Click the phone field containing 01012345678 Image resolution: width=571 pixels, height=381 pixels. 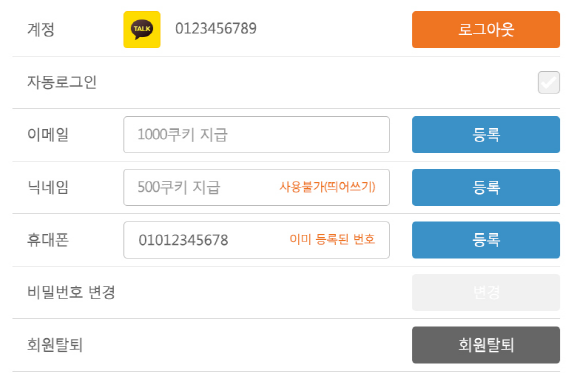tap(256, 240)
